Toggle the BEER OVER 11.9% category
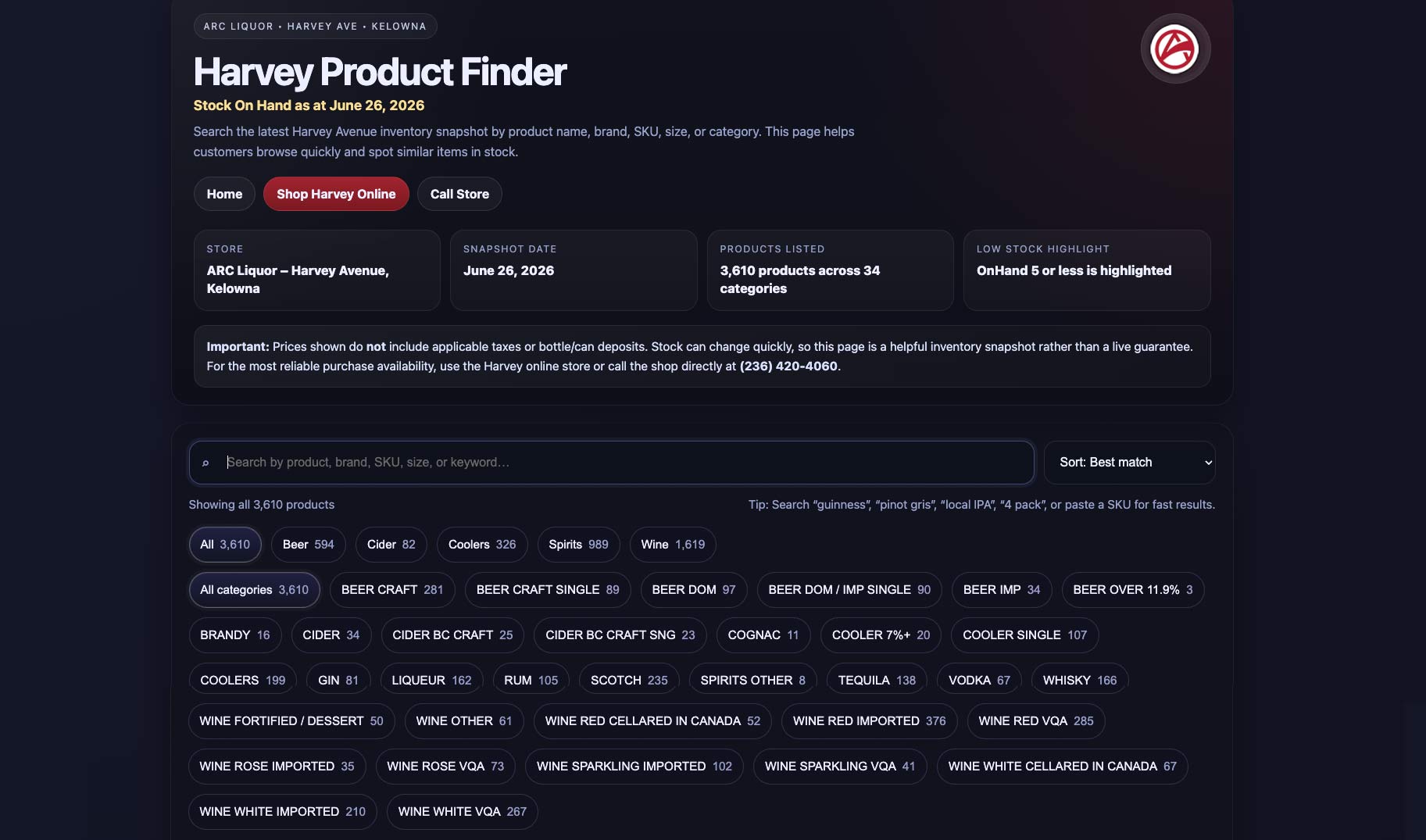The image size is (1426, 840). click(x=1133, y=590)
